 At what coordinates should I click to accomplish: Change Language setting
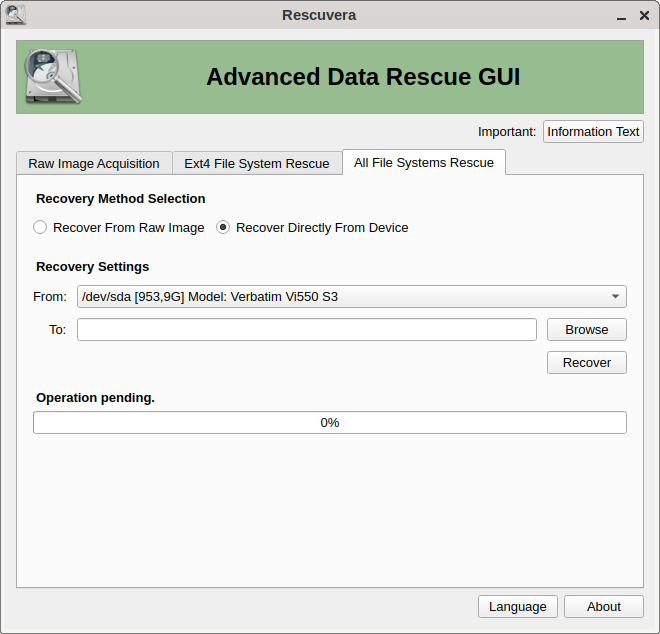pyautogui.click(x=517, y=606)
